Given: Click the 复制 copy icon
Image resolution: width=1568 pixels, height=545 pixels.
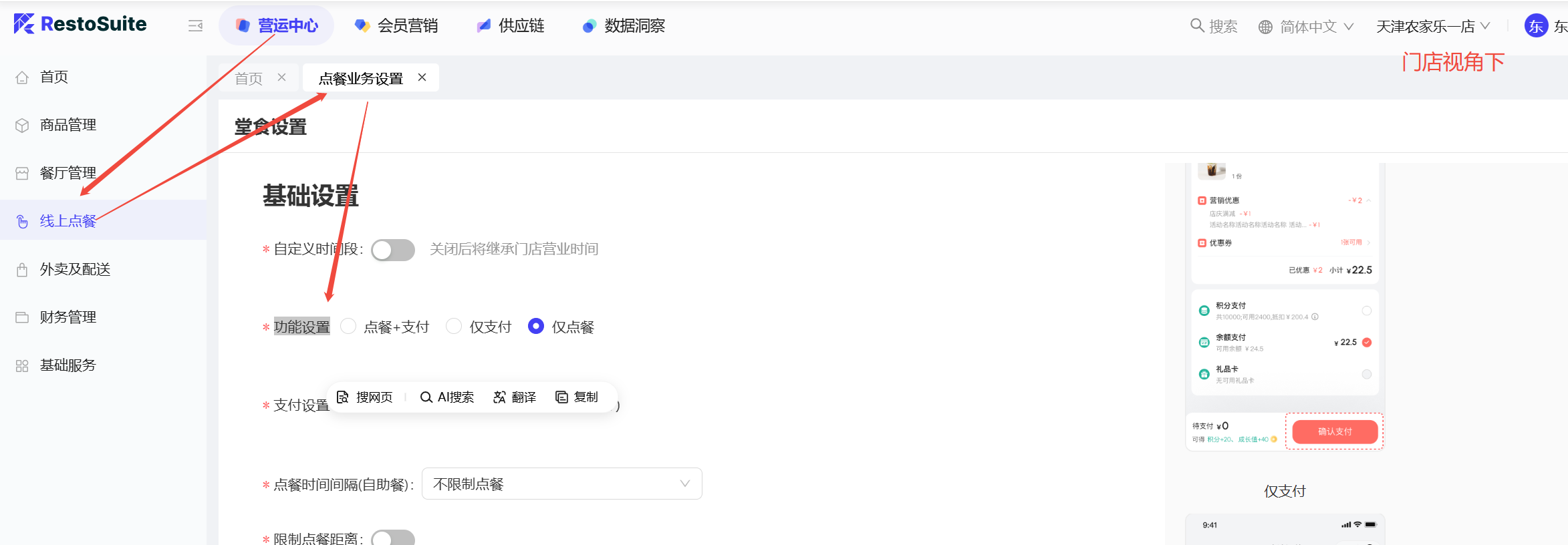Looking at the screenshot, I should (x=561, y=397).
